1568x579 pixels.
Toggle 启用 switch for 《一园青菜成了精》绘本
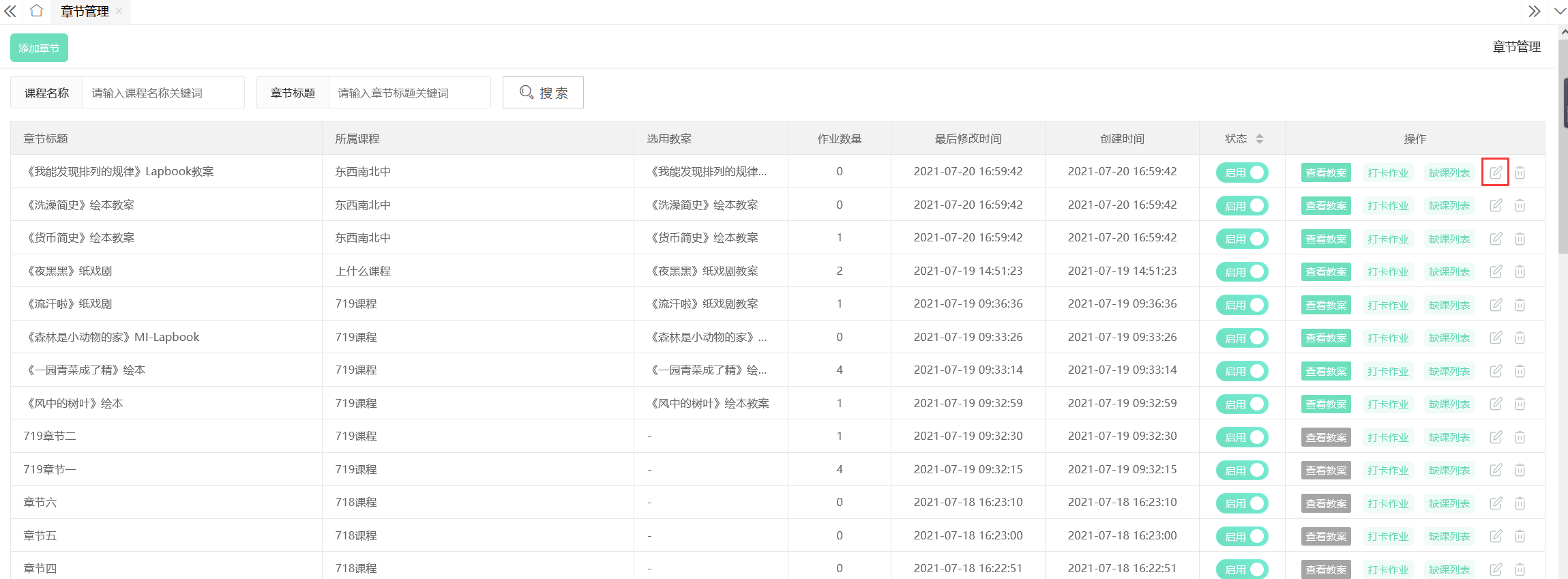[x=1242, y=371]
